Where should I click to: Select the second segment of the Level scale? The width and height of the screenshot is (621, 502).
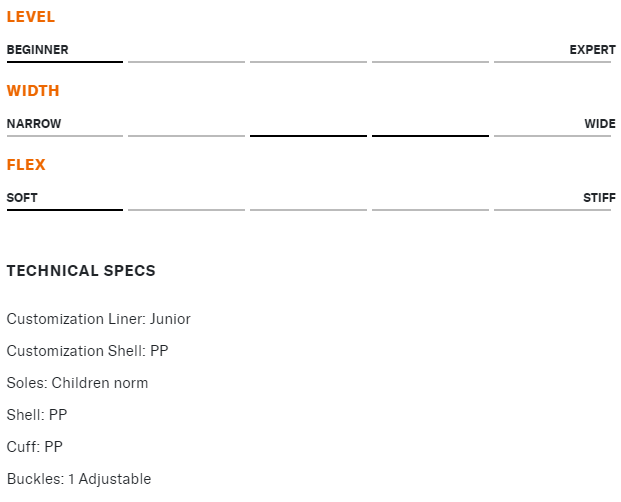(186, 61)
